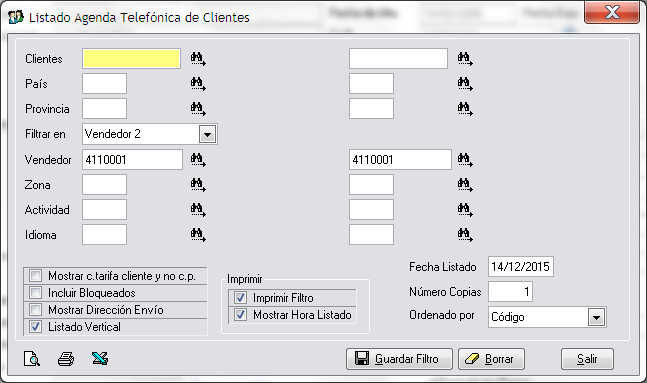Focus the ending Clientes input field

[398, 59]
